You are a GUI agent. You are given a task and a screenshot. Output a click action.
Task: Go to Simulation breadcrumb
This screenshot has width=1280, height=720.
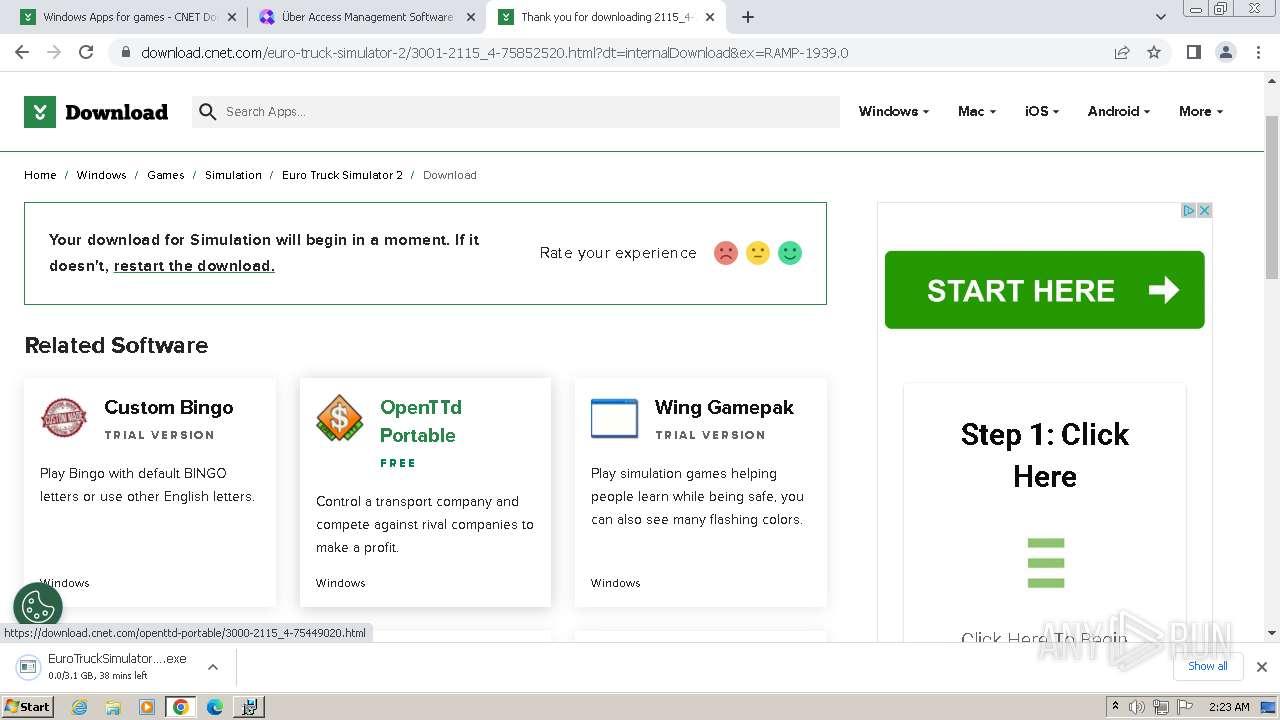tap(233, 175)
